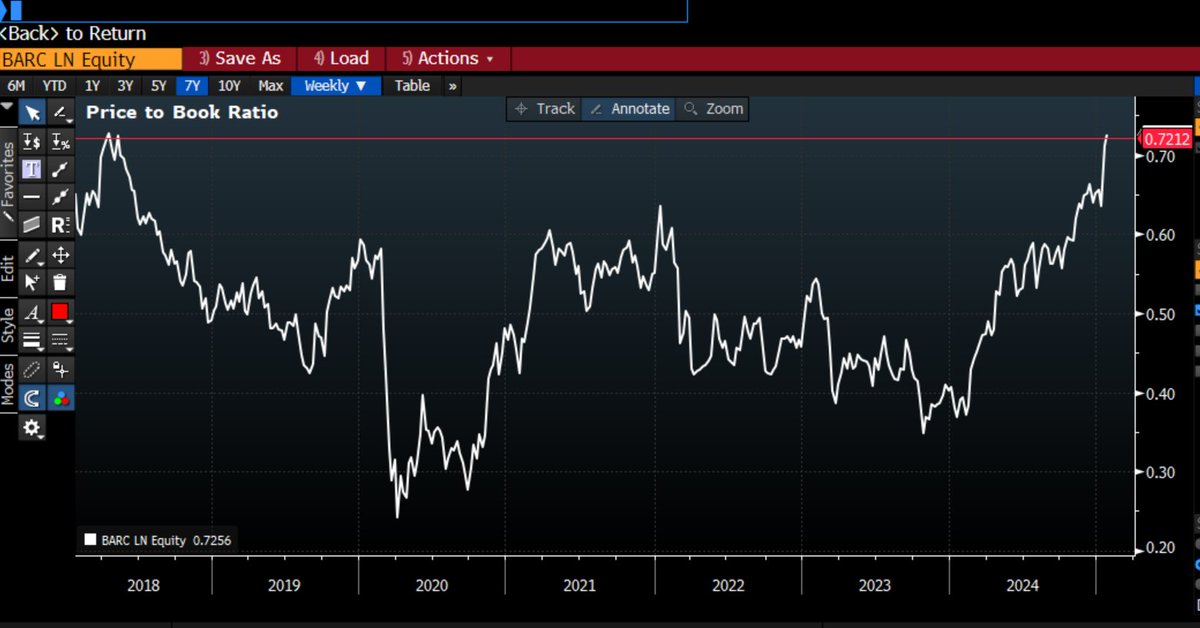Activate Zoom mode for the chart
The height and width of the screenshot is (628, 1200).
[712, 108]
